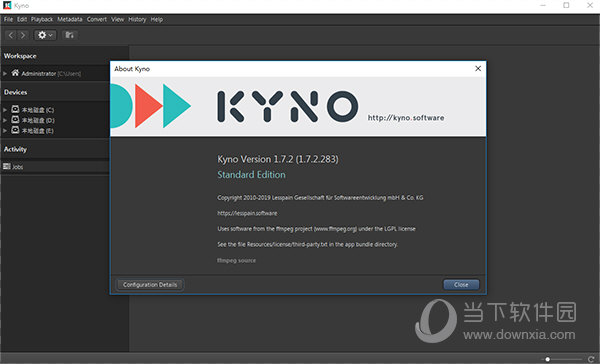
Task: Click the Workspace panel header
Action: pos(20,56)
